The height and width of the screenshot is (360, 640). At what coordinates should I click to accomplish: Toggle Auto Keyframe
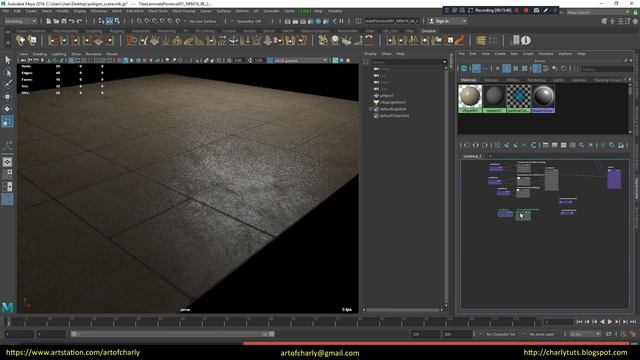[x=624, y=334]
